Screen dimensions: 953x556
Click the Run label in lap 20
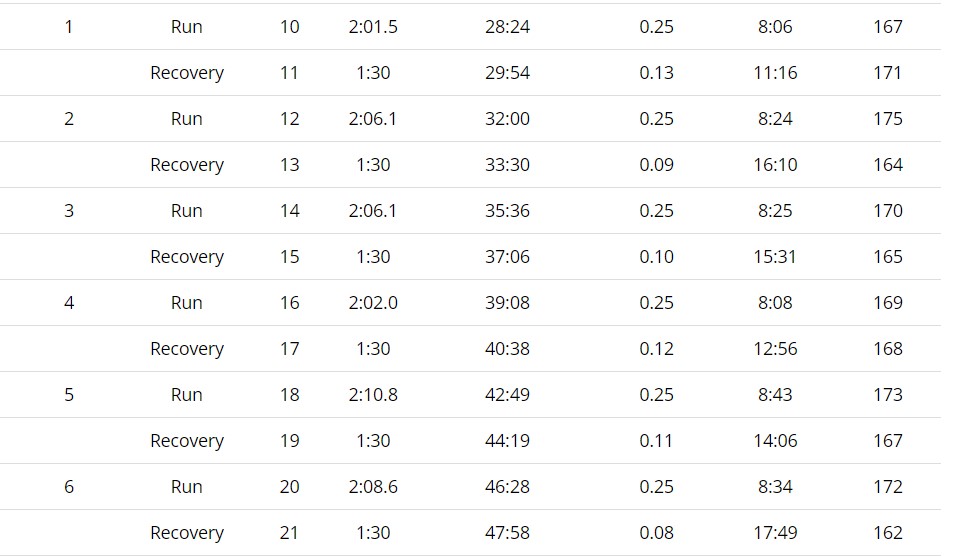tap(187, 487)
